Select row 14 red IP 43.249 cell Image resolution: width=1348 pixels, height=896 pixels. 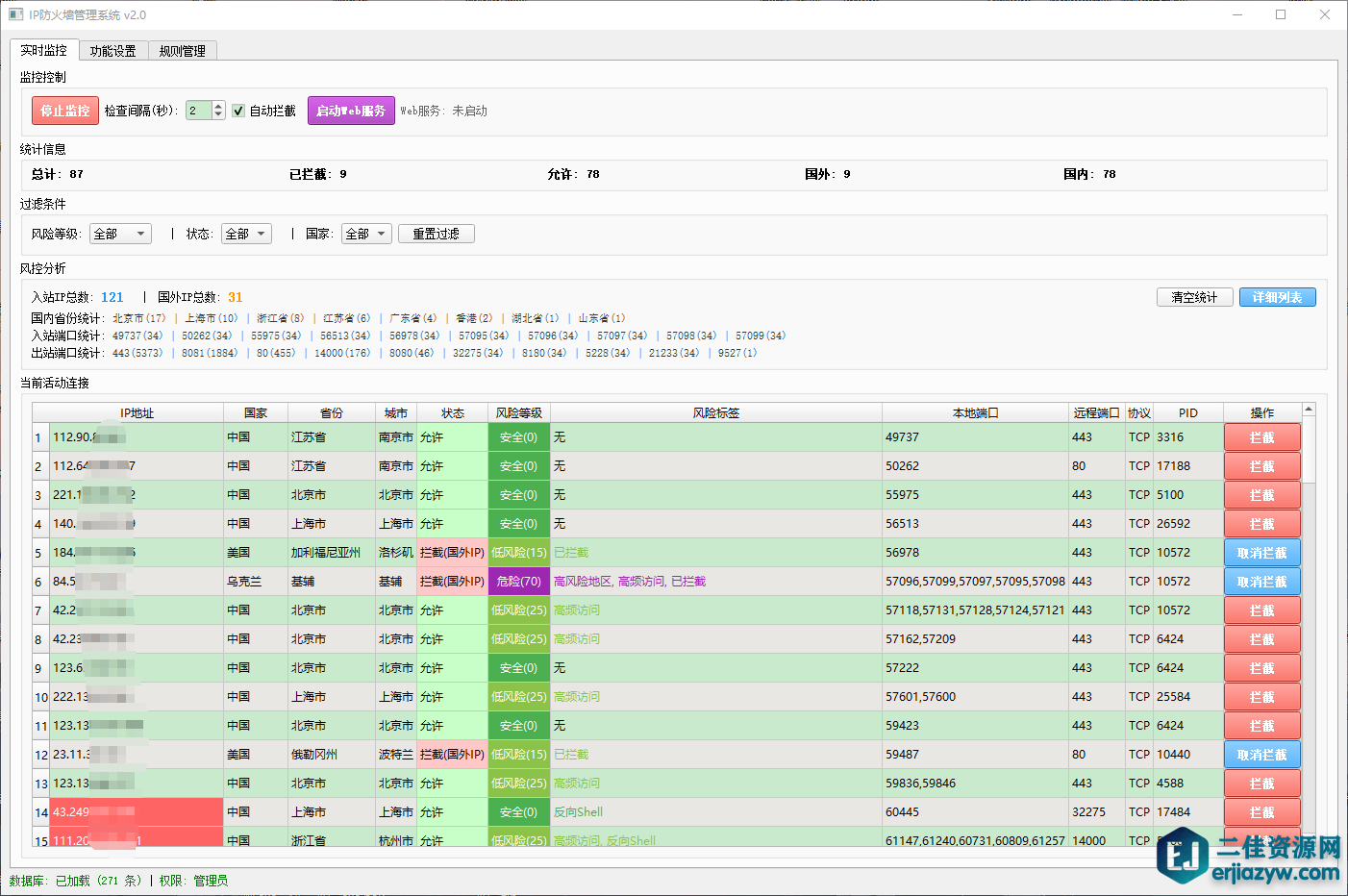(137, 812)
